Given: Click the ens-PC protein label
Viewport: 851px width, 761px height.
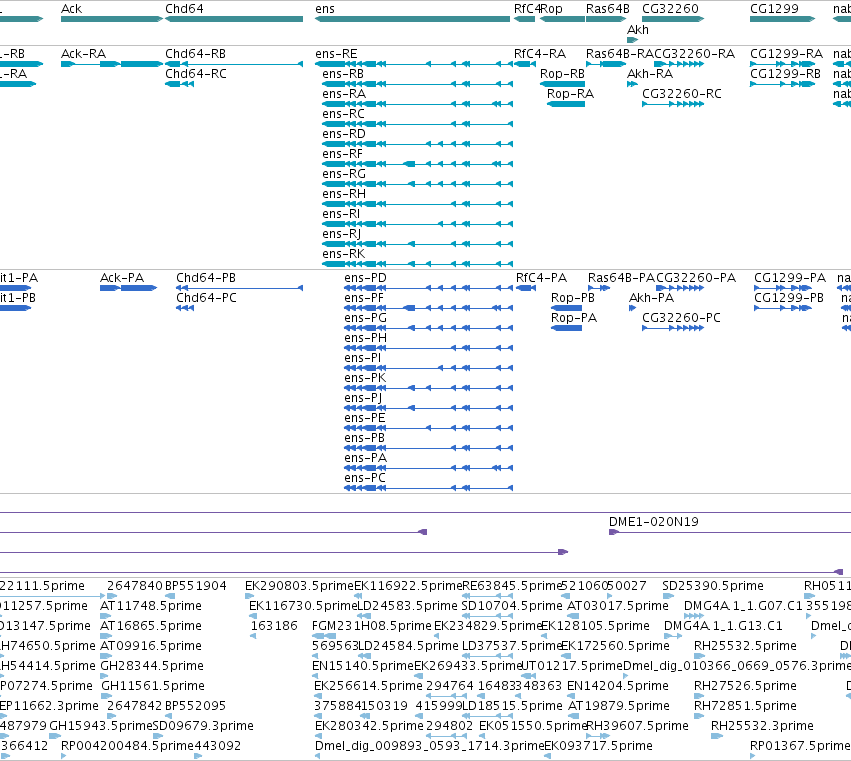Looking at the screenshot, I should tap(365, 478).
